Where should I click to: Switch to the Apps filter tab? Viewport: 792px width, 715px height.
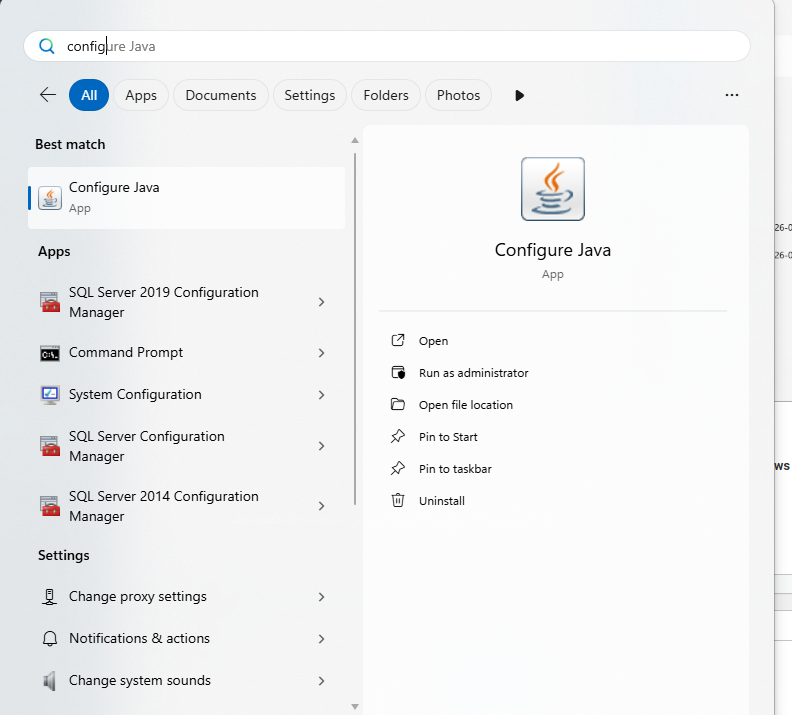141,95
